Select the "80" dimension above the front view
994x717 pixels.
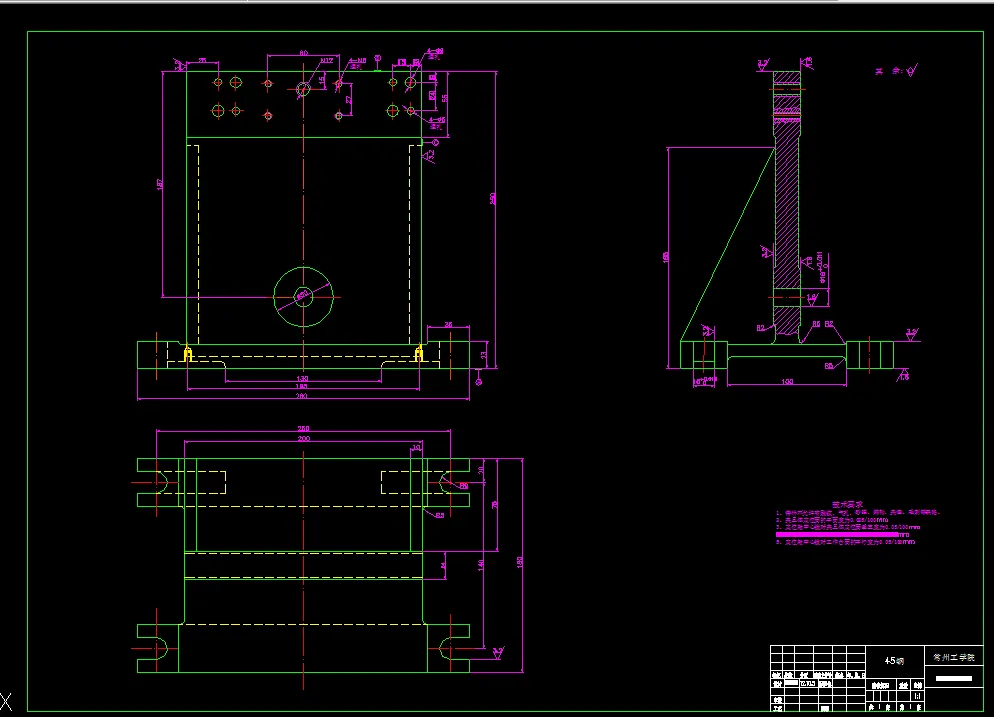[x=304, y=53]
